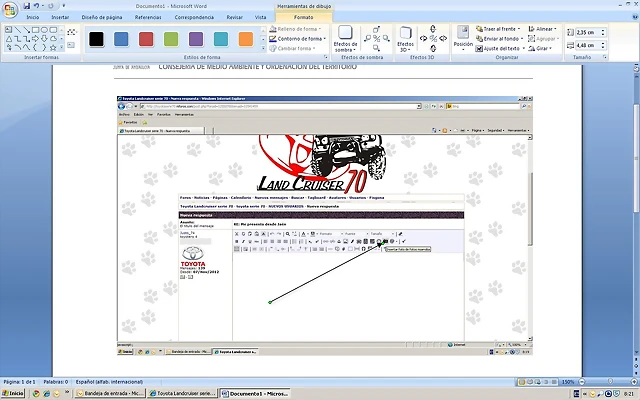Screen dimensions: 640x400
Task: Open the Alinear menu
Action: [x=542, y=29]
